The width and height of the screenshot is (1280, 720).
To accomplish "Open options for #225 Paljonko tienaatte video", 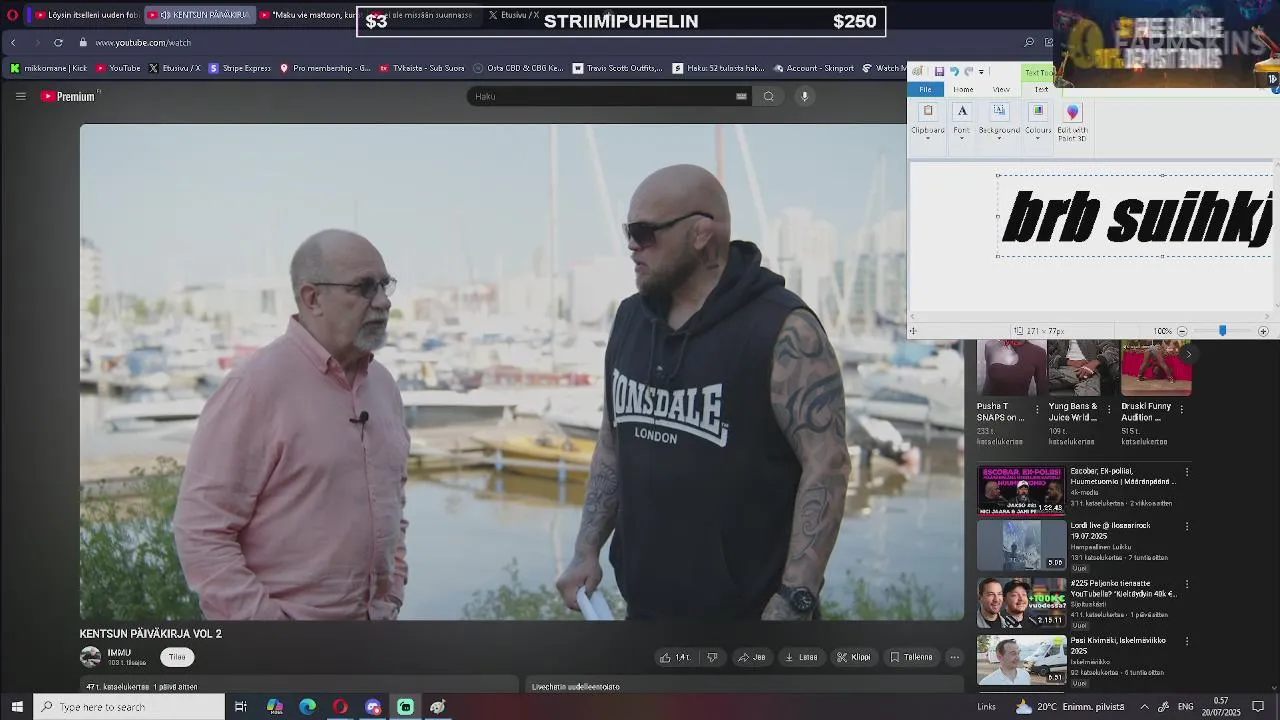I will 1187,584.
